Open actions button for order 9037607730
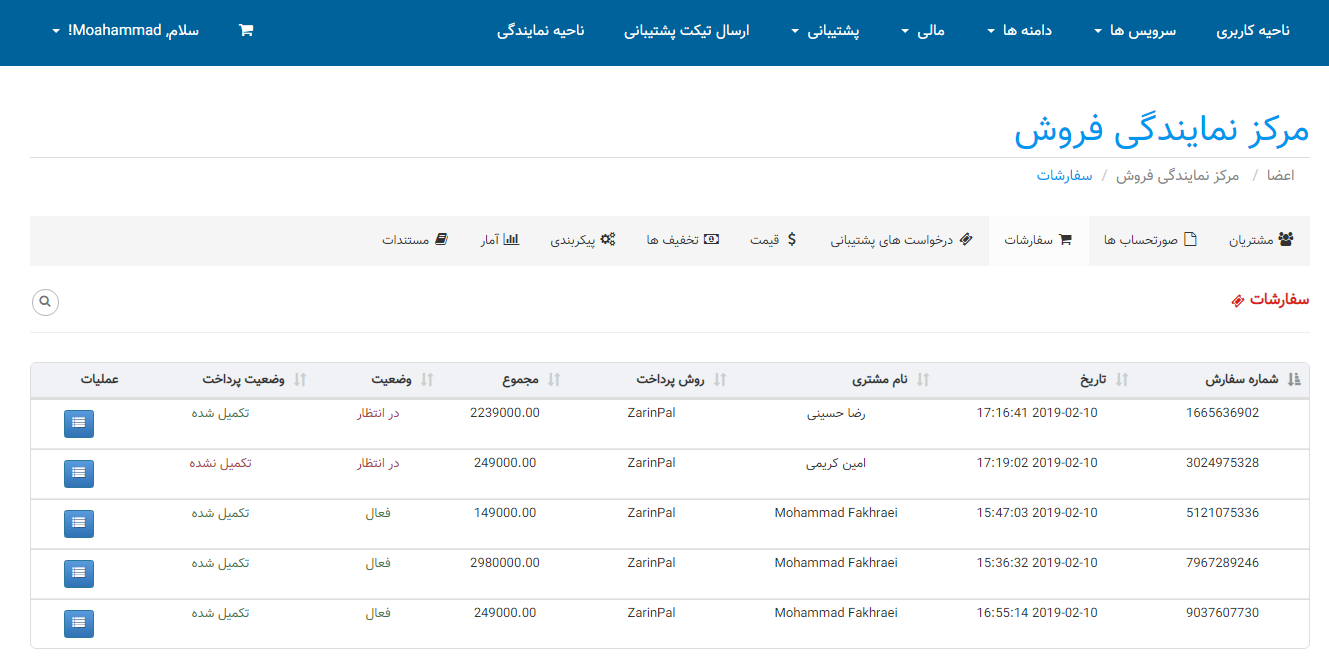1329x663 pixels. tap(79, 624)
